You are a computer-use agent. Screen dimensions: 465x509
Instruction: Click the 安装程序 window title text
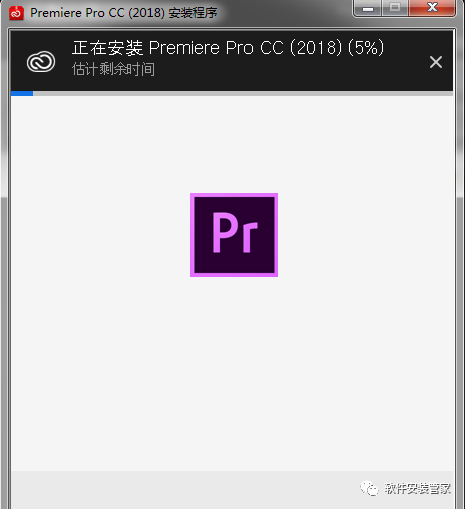tap(193, 13)
